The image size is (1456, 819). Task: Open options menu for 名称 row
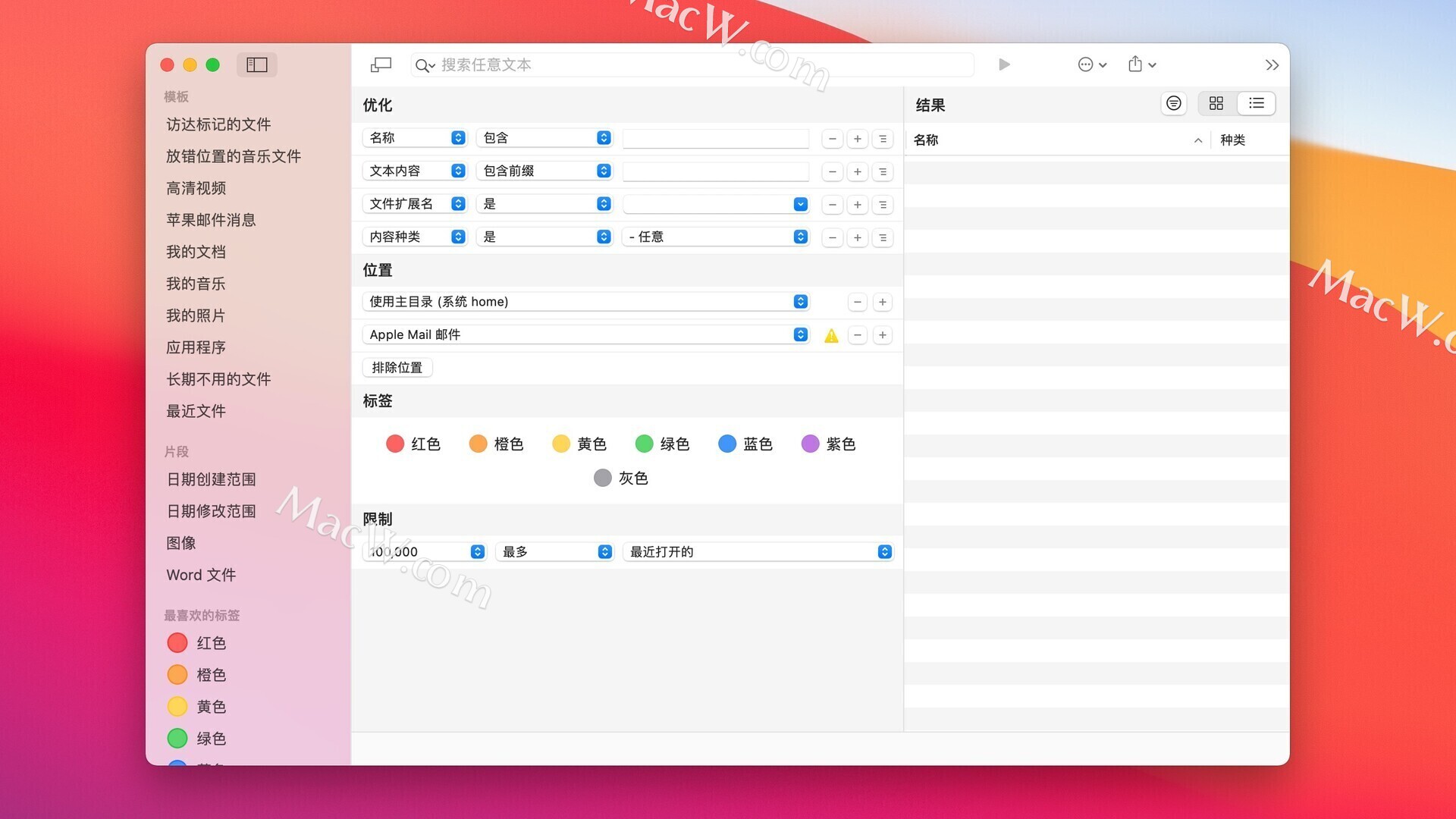tap(883, 139)
